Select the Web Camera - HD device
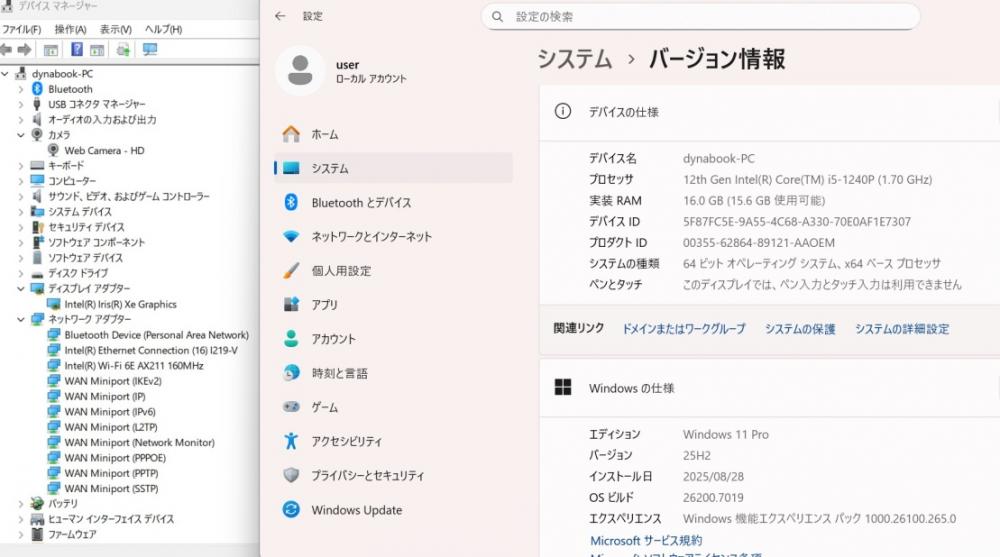This screenshot has width=1000, height=557. (x=104, y=151)
